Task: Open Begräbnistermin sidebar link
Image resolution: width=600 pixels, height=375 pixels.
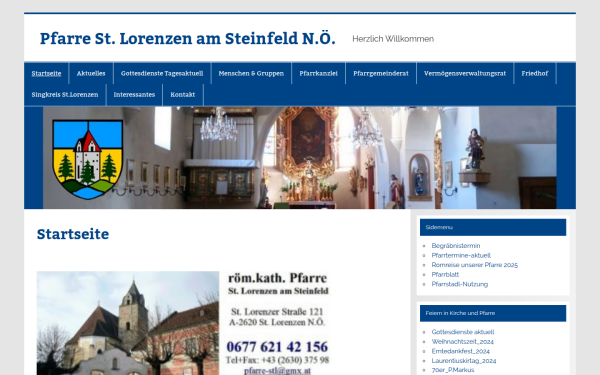Action: (456, 246)
